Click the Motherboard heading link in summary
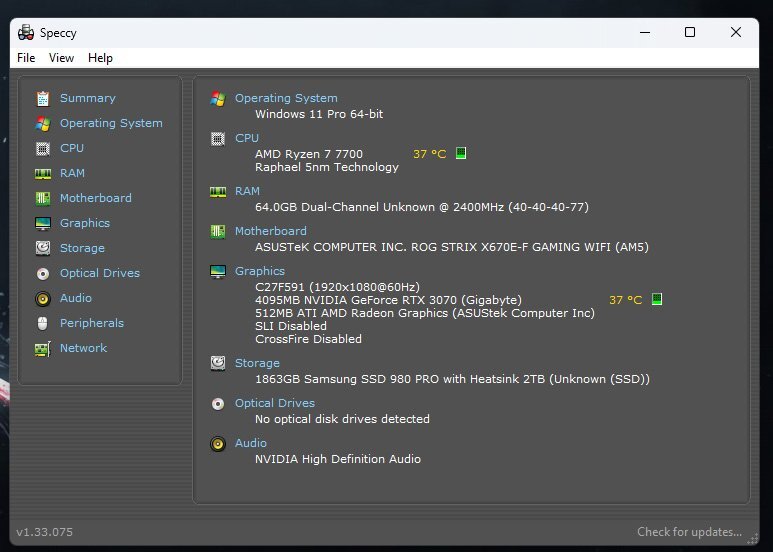The width and height of the screenshot is (773, 552). tap(271, 231)
